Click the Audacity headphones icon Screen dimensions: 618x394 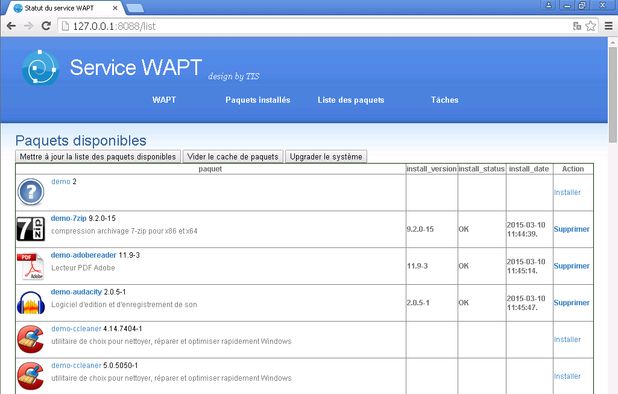(31, 303)
